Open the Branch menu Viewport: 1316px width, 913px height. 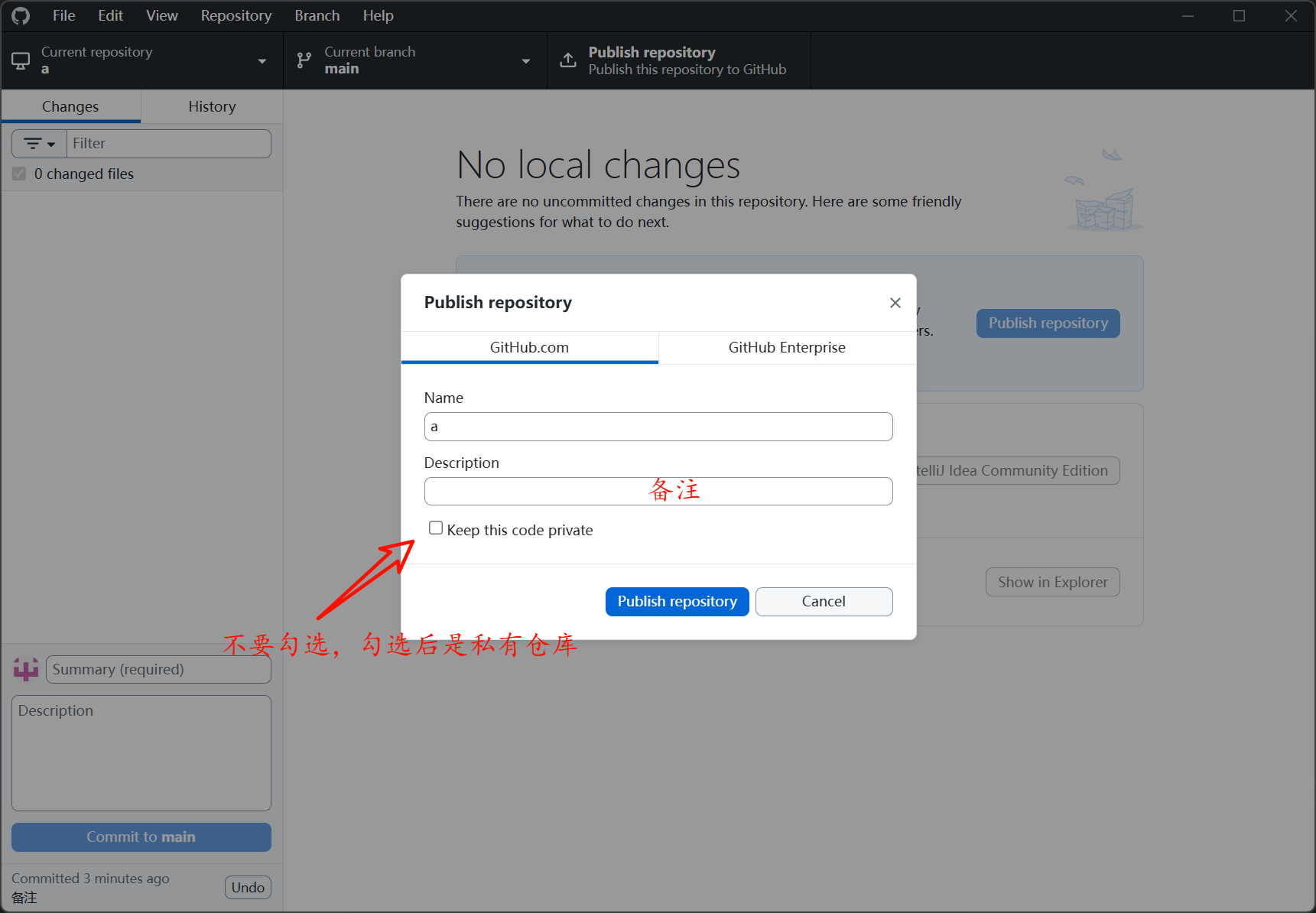click(317, 16)
